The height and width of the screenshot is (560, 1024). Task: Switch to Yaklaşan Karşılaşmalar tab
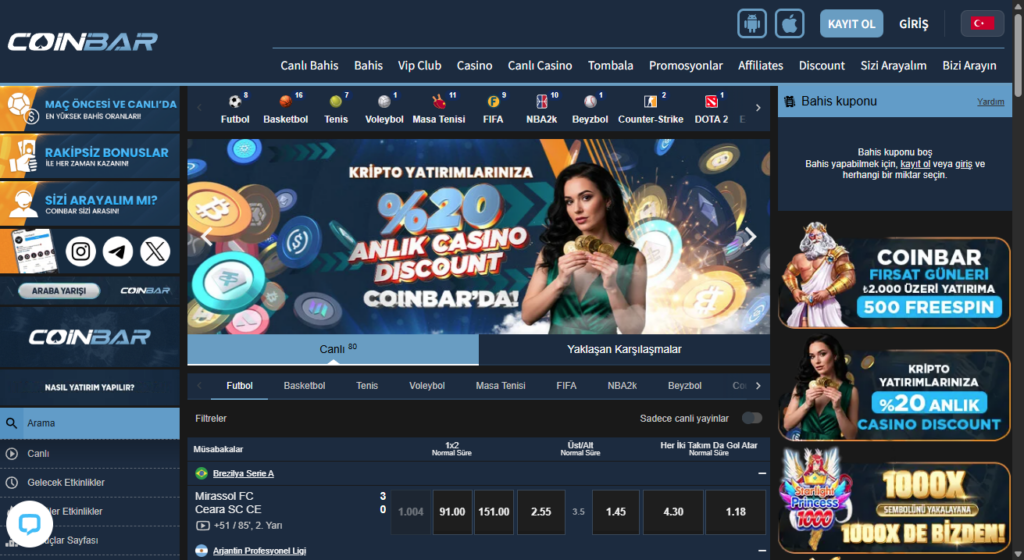(624, 349)
